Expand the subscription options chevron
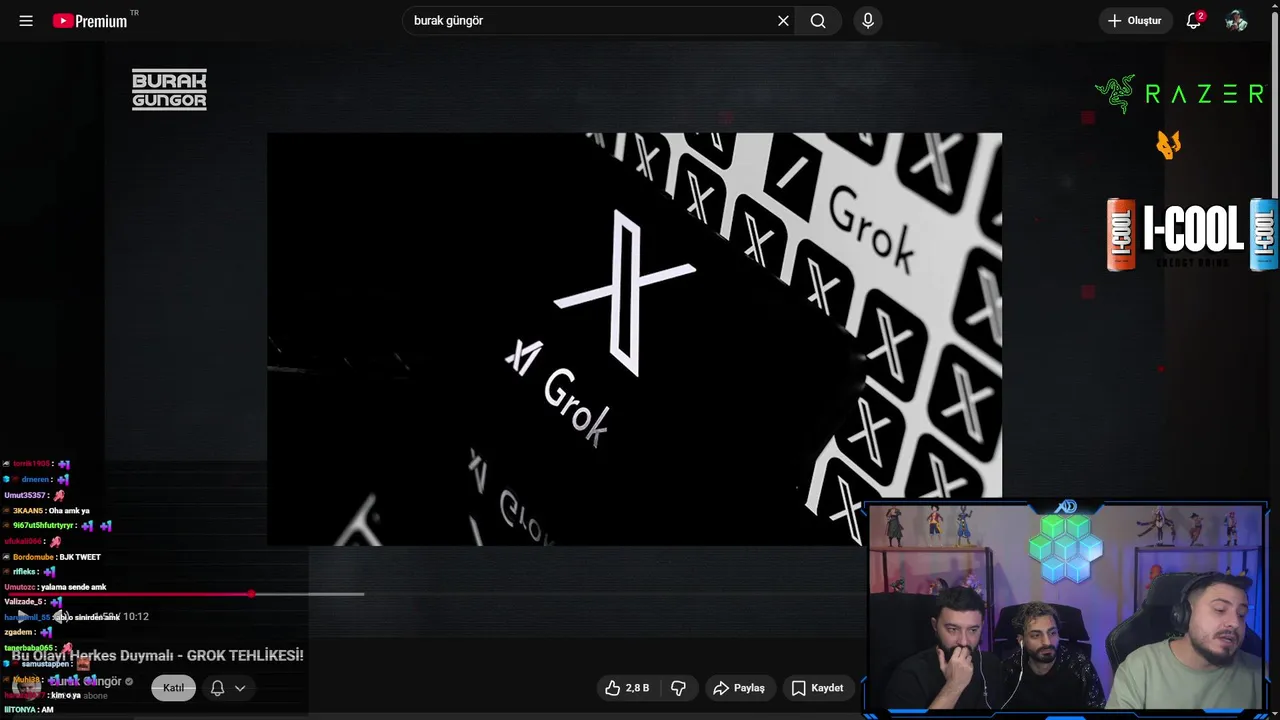 [x=240, y=688]
